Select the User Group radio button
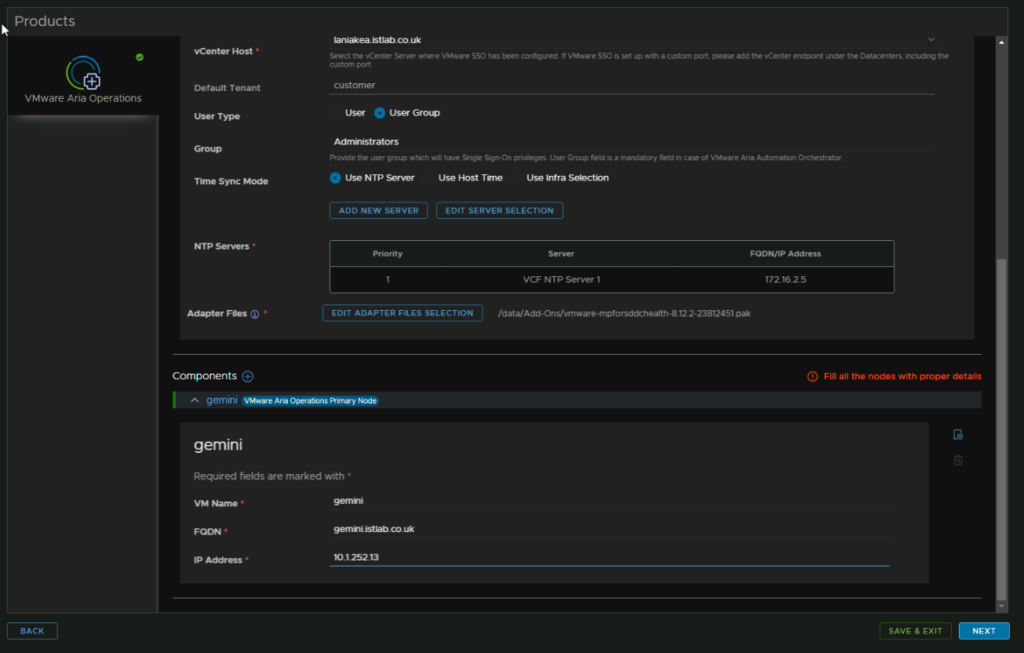1024x653 pixels. click(379, 113)
